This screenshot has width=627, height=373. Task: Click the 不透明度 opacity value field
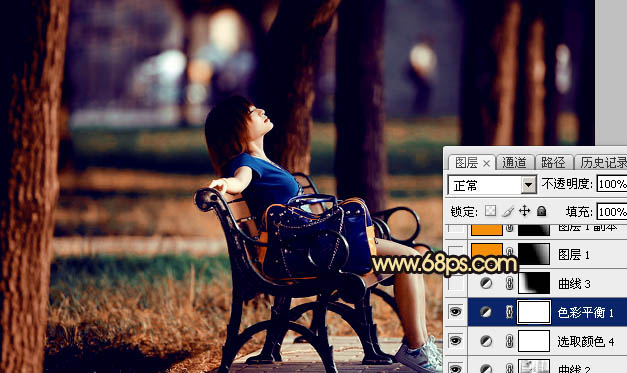[x=612, y=184]
